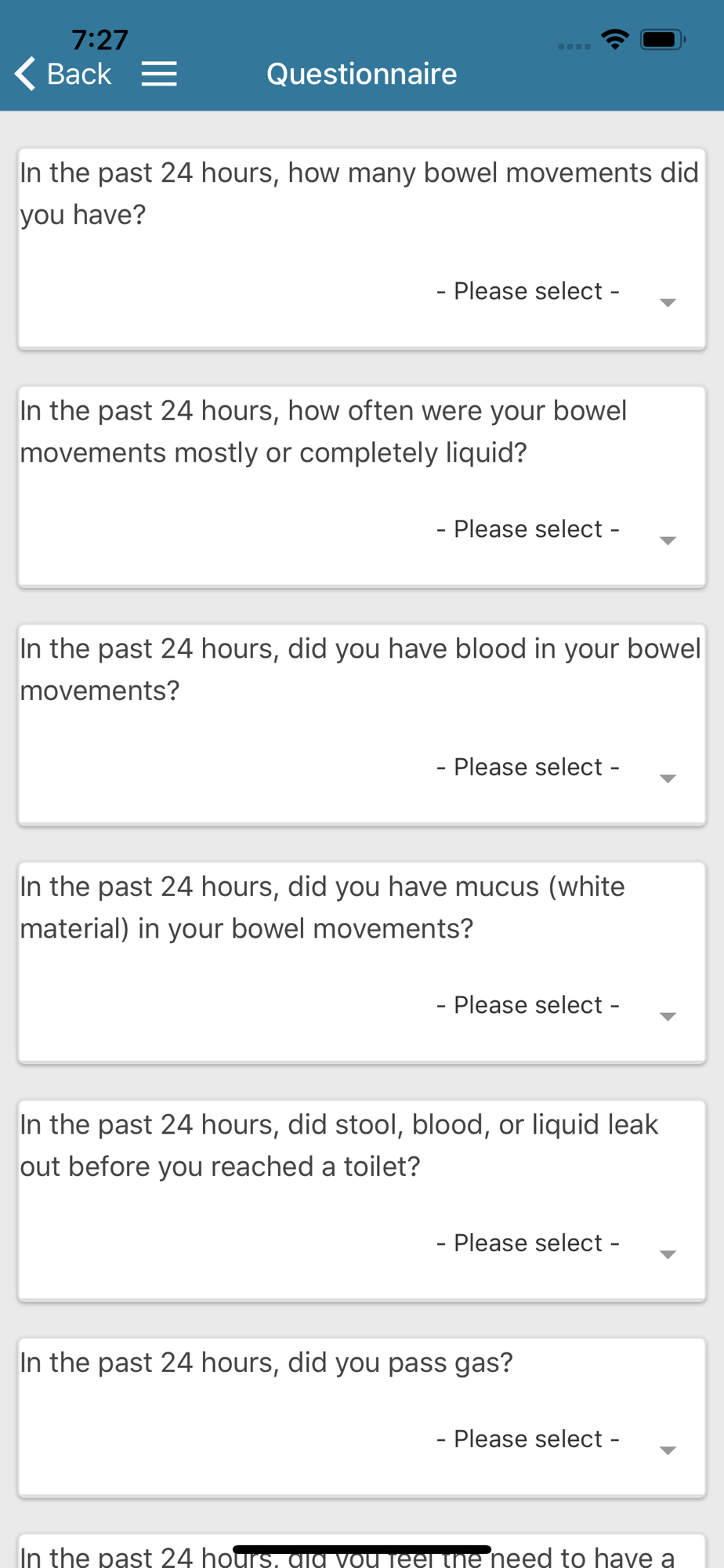The width and height of the screenshot is (724, 1568).
Task: Tap dropdown arrow for bowel movements count
Action: click(x=668, y=303)
